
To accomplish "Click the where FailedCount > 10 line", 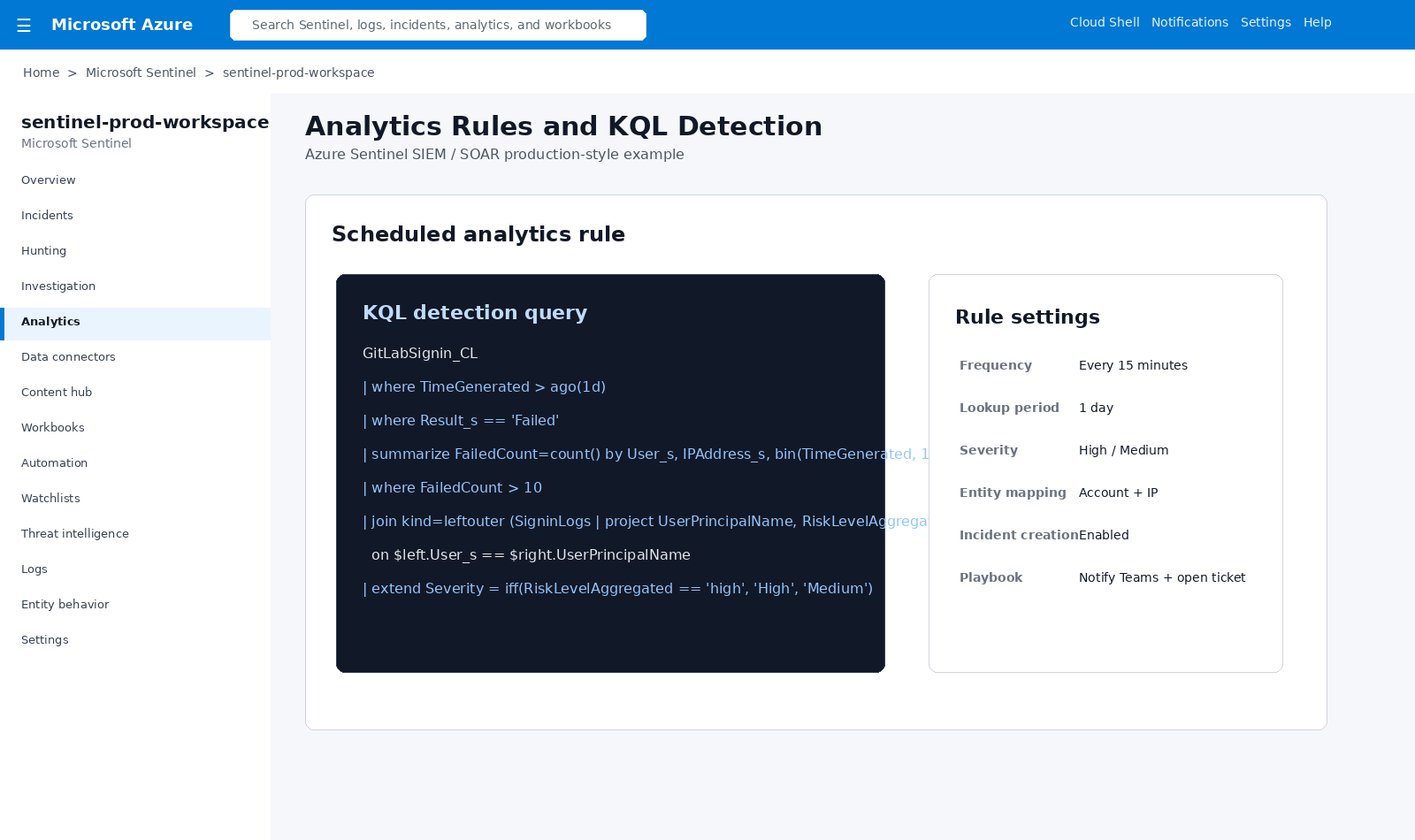I will pos(452,487).
